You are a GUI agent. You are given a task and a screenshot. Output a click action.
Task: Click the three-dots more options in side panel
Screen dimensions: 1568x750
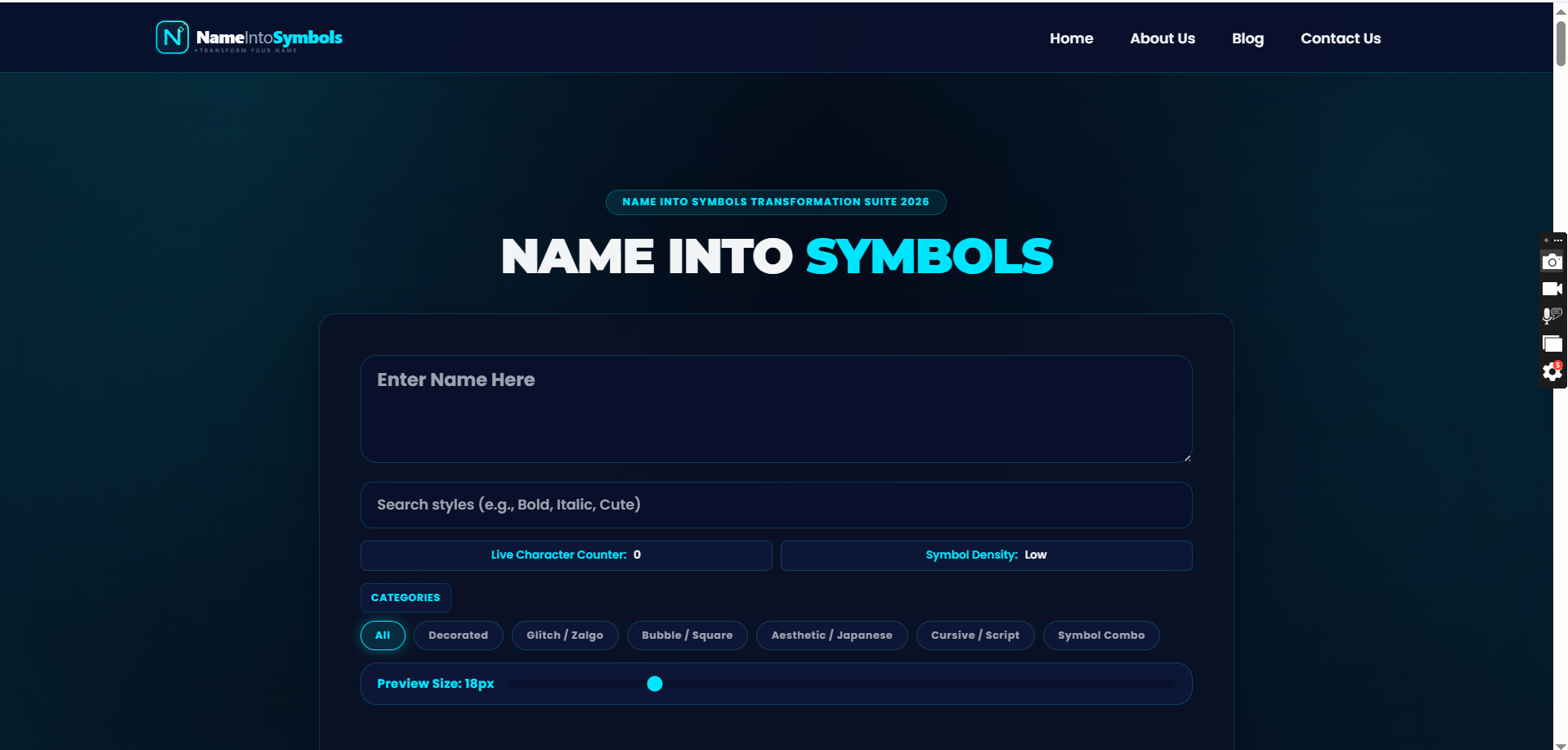pos(1558,240)
